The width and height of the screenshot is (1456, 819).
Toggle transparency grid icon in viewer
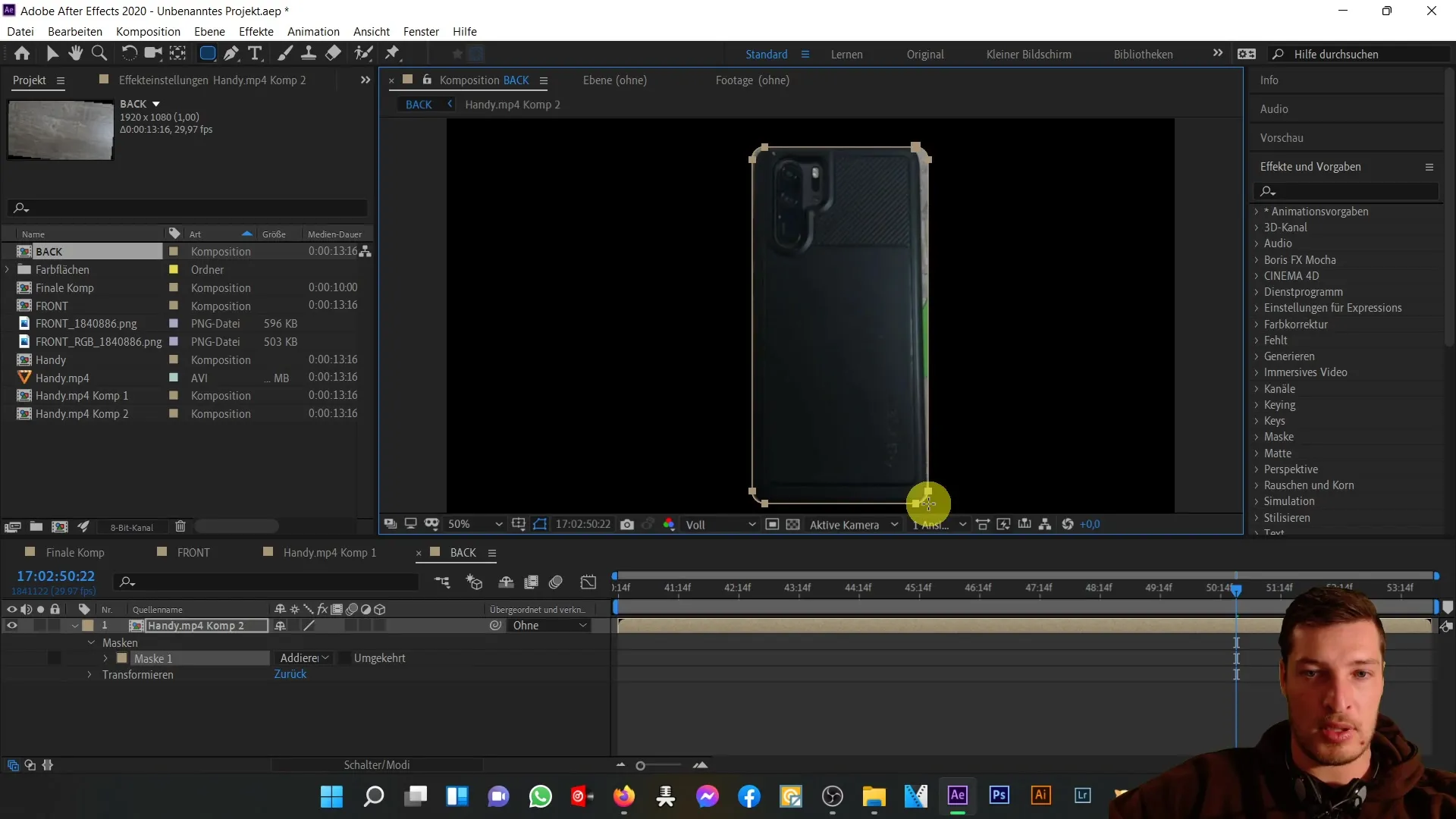(792, 524)
